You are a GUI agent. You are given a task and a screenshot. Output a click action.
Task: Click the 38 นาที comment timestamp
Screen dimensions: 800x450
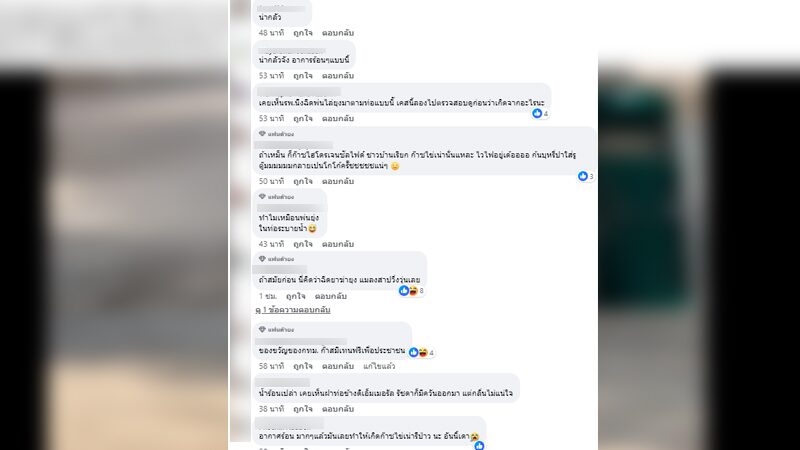click(x=271, y=409)
